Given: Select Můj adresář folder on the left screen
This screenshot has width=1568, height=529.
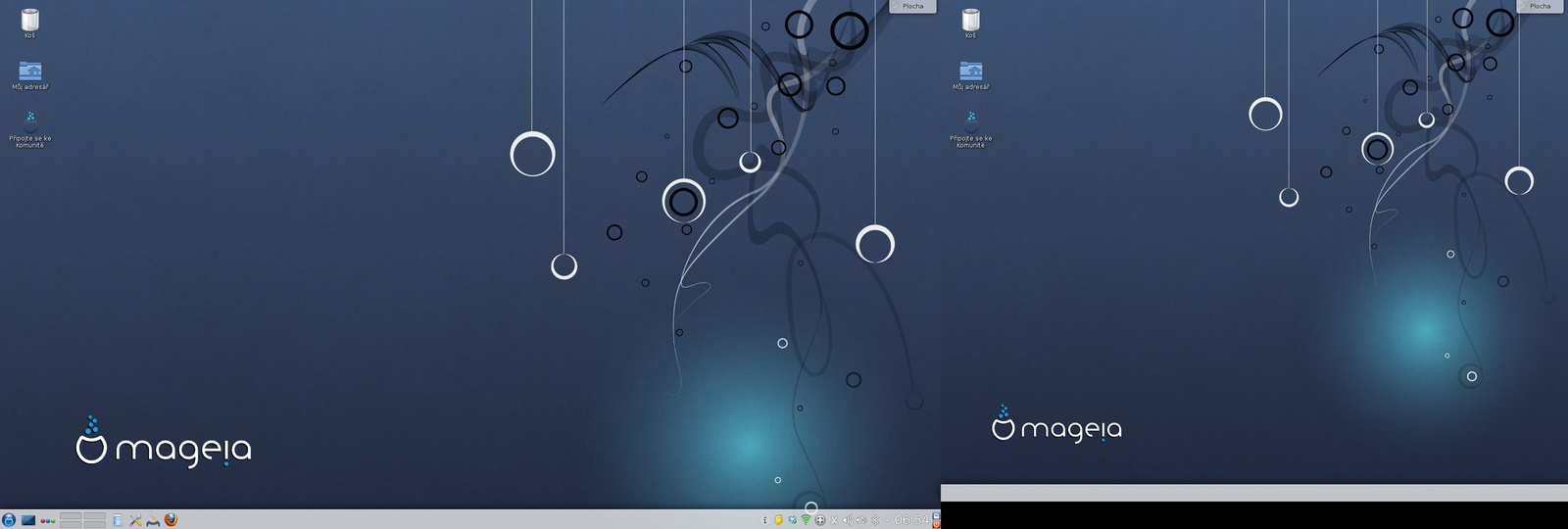Looking at the screenshot, I should [x=30, y=75].
